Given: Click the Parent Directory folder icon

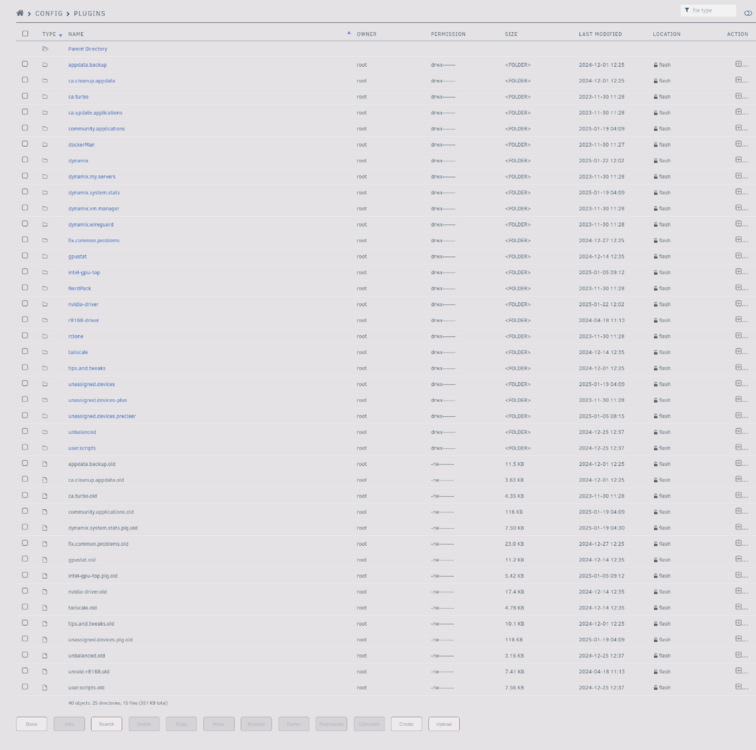Looking at the screenshot, I should (x=45, y=49).
